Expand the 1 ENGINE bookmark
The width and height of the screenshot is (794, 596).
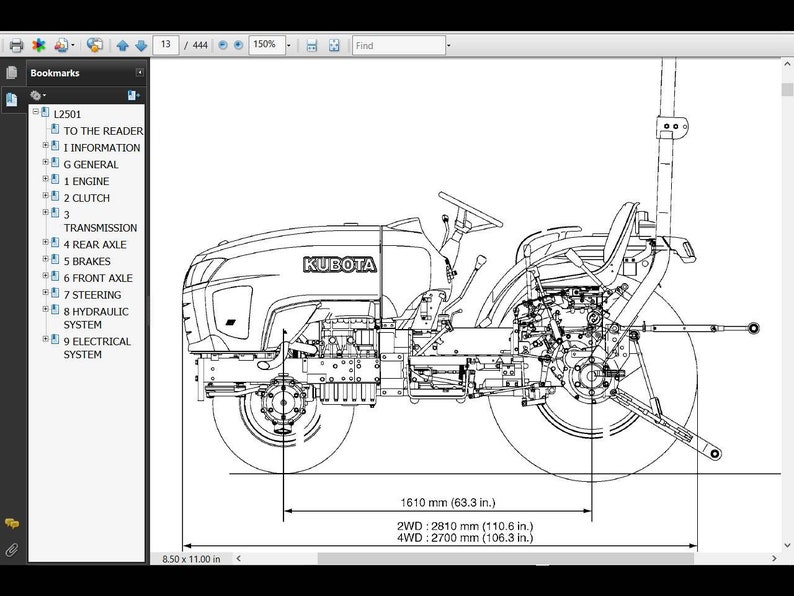point(46,179)
